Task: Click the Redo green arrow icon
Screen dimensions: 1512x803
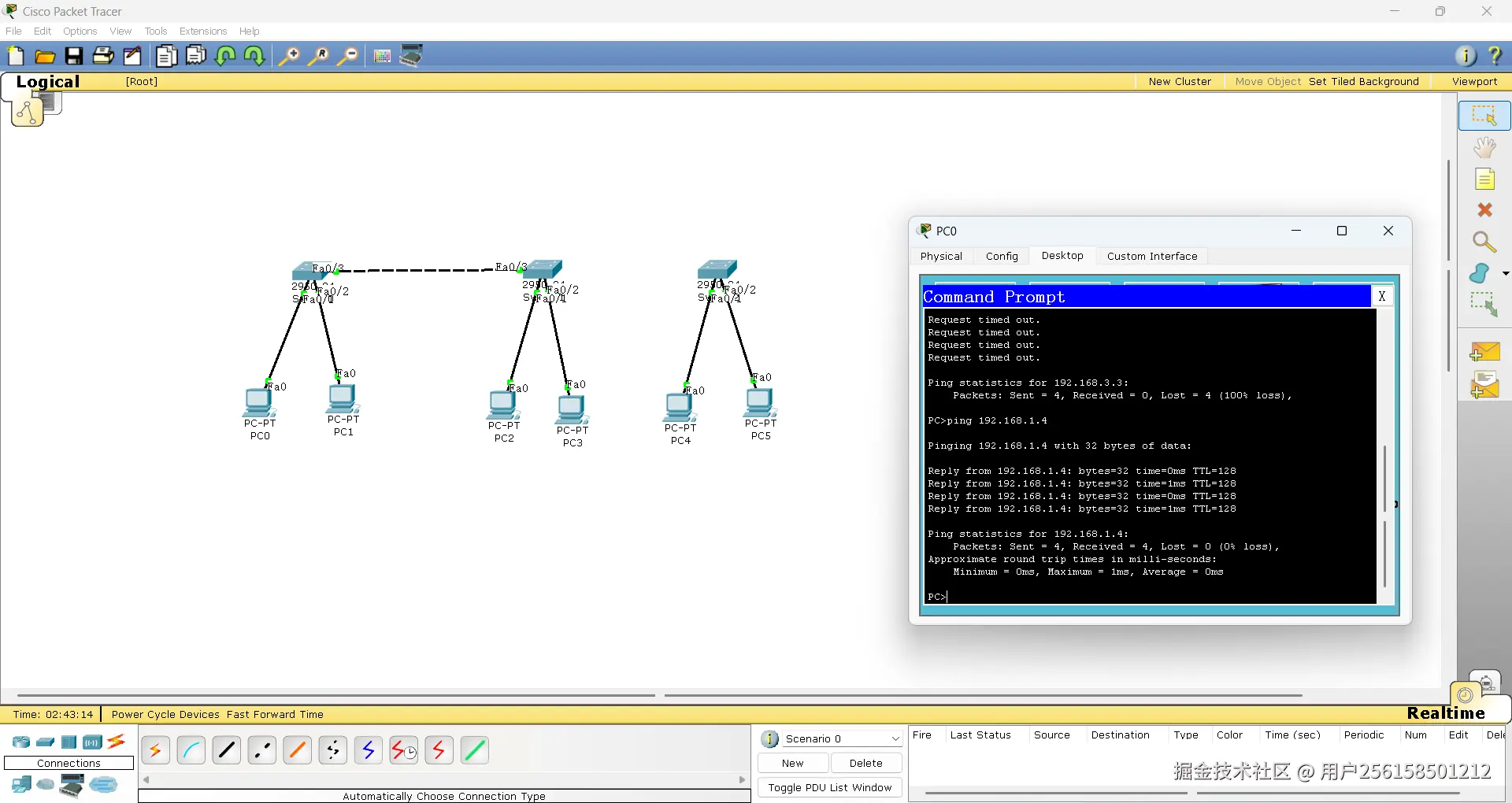Action: pyautogui.click(x=254, y=56)
